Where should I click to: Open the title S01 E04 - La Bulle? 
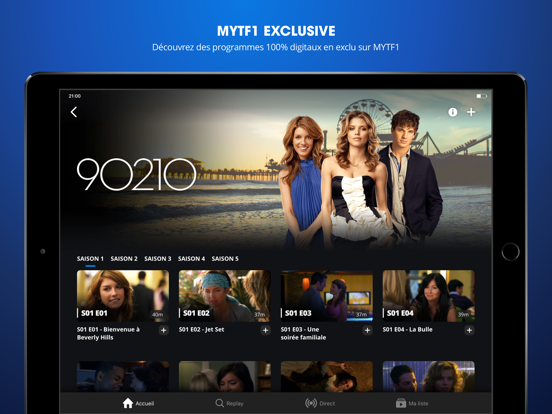click(x=407, y=330)
